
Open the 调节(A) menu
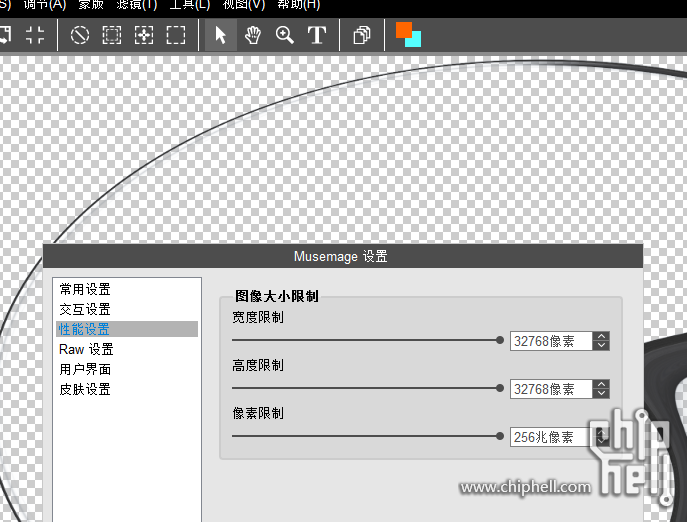coord(45,5)
